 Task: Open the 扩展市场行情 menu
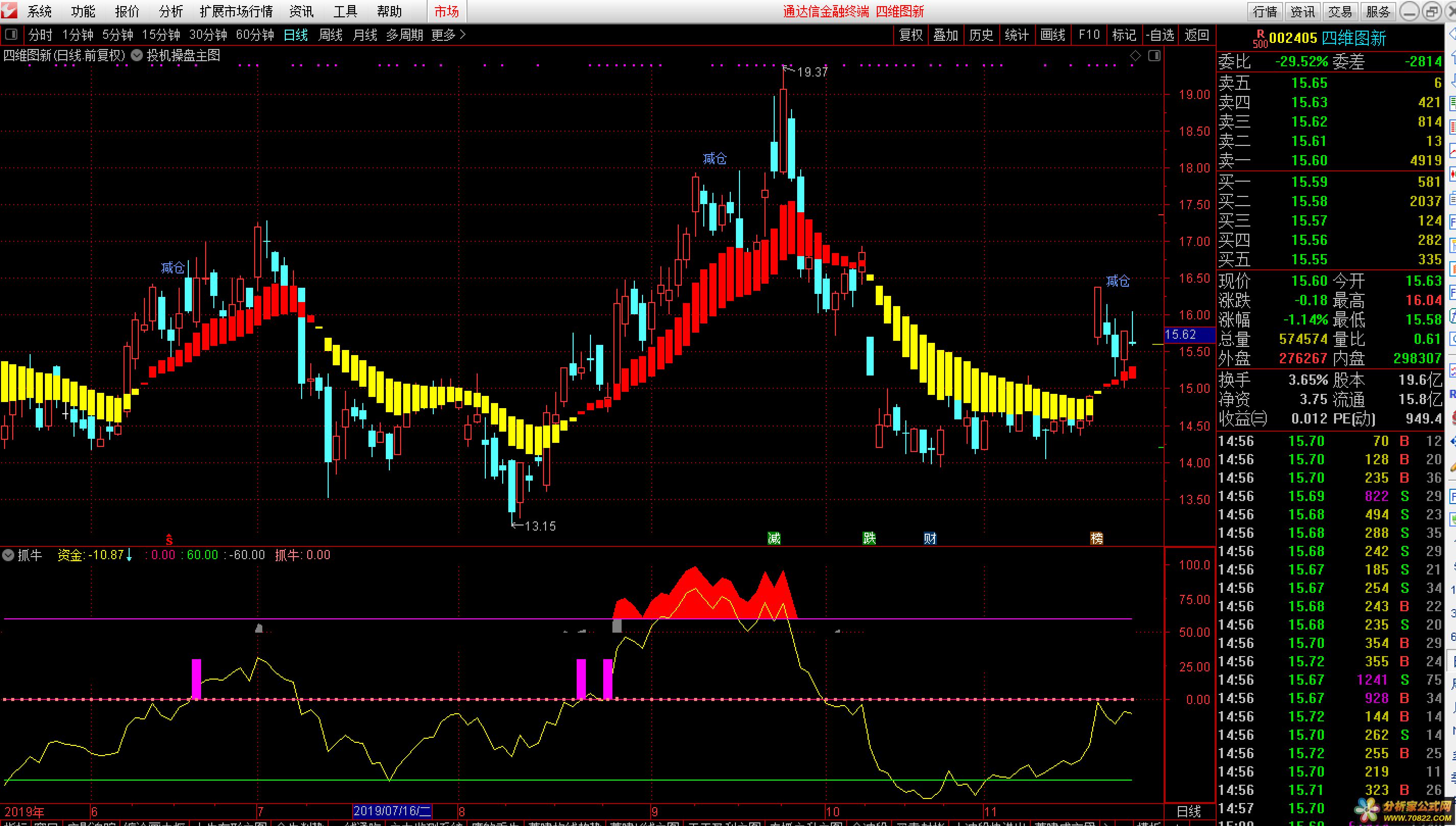(236, 11)
